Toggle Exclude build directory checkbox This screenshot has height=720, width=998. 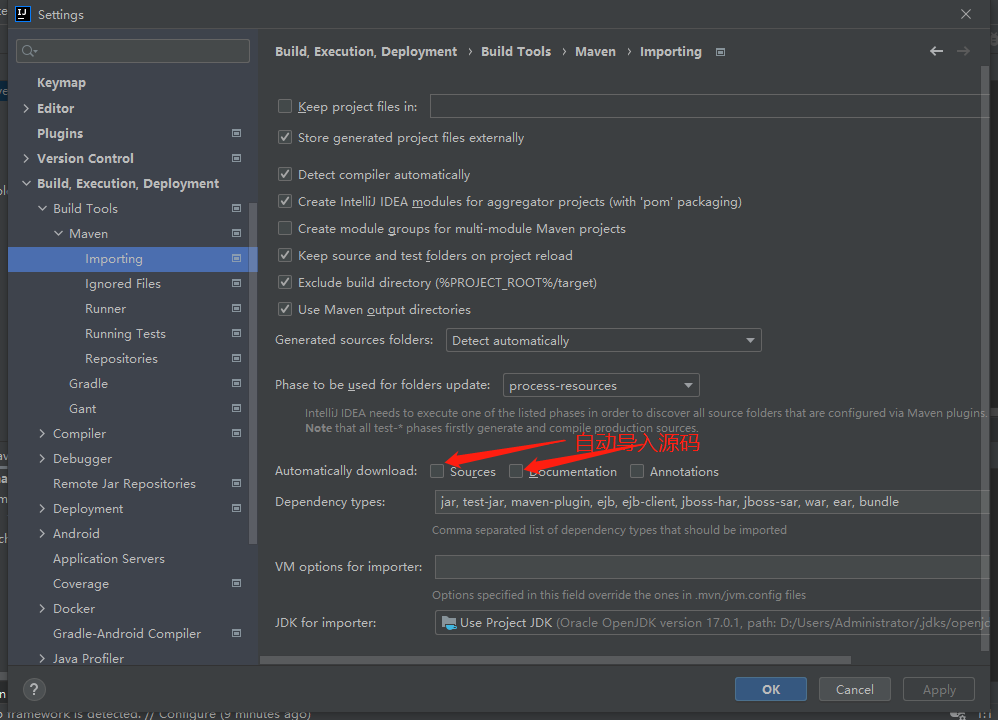tap(285, 282)
